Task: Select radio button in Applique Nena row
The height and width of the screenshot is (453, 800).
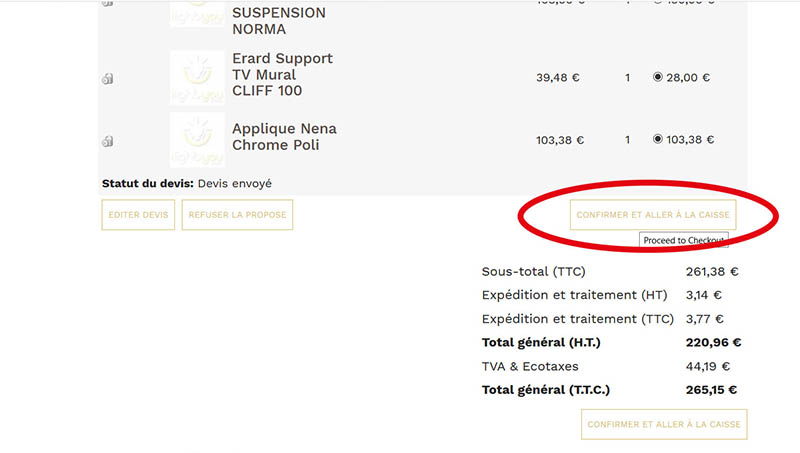Action: point(658,139)
